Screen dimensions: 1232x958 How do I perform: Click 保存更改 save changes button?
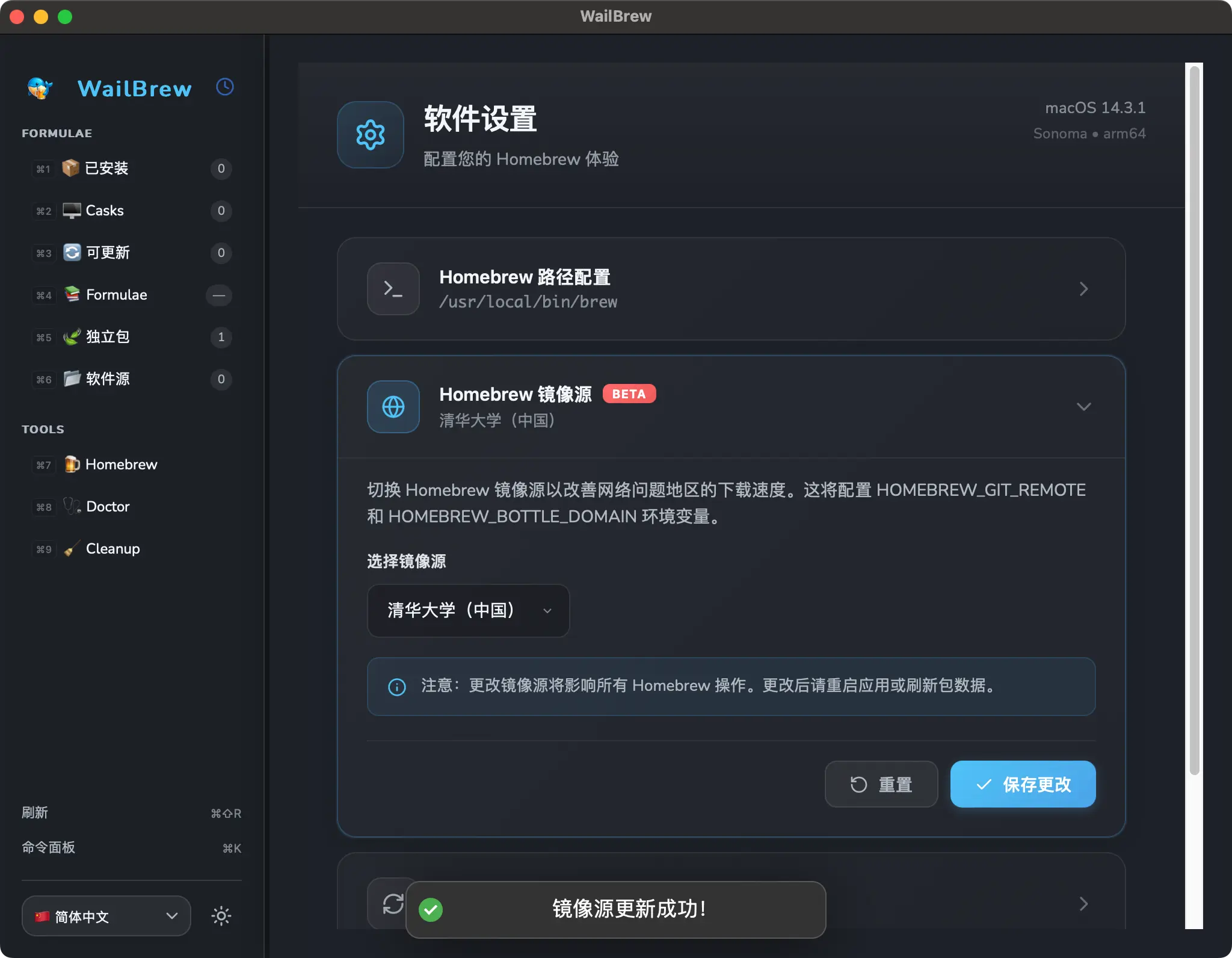tap(1023, 784)
